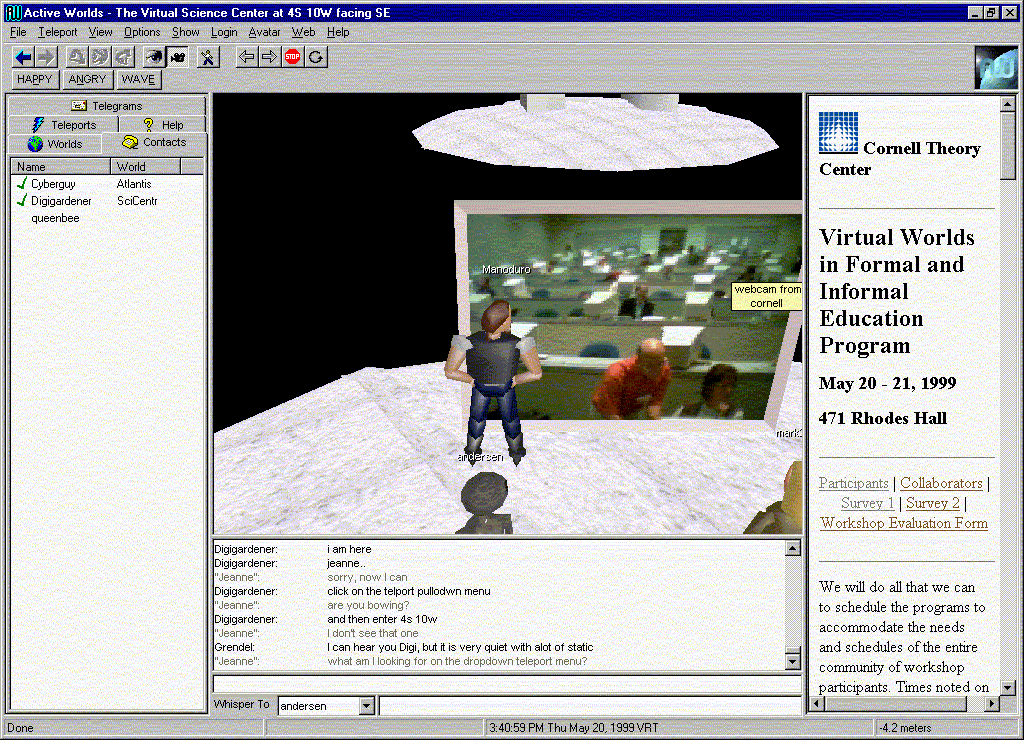Select contact Digigardener in the list
Image resolution: width=1024 pixels, height=740 pixels.
(x=61, y=201)
